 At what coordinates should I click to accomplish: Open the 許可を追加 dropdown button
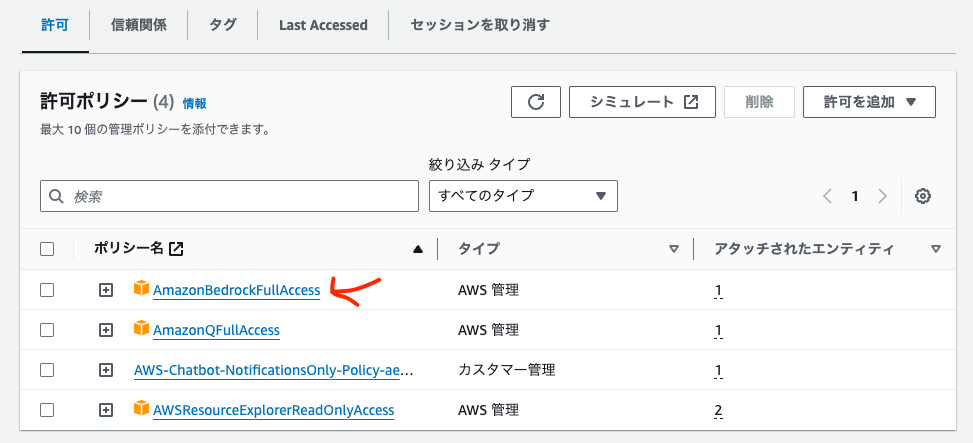[x=869, y=101]
